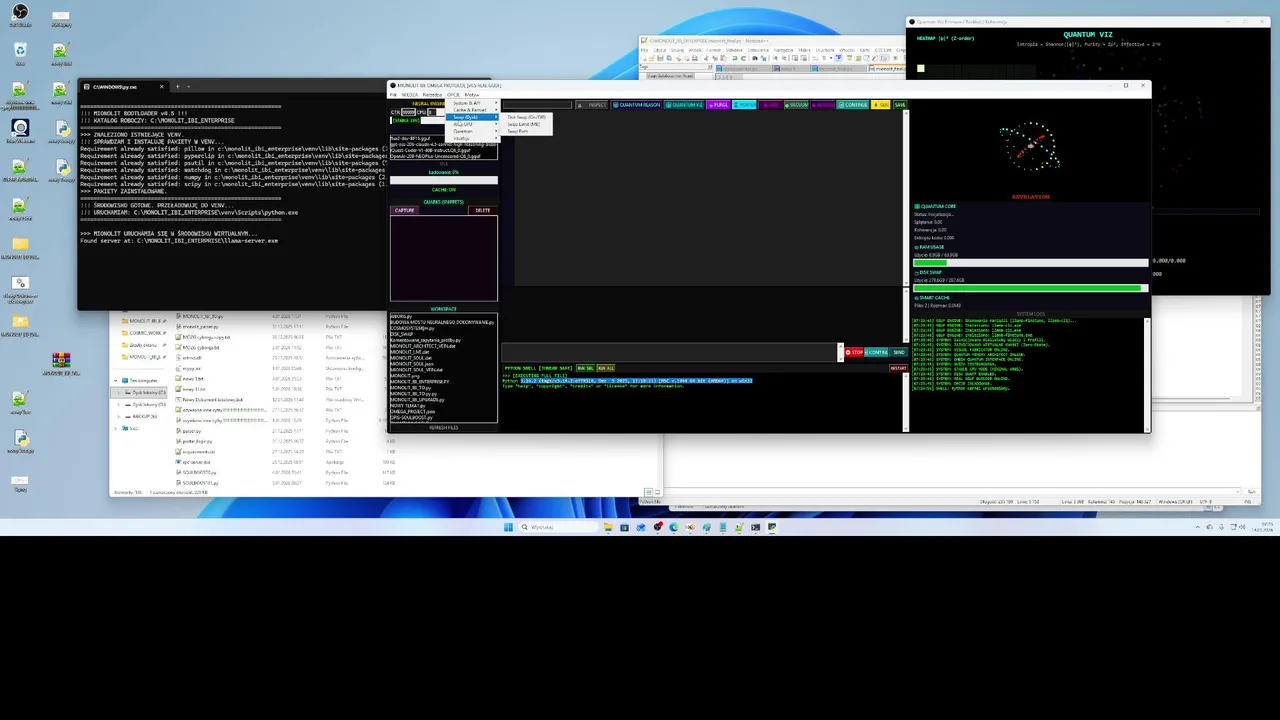Toggle Disk Swap (On/Off) menu entry

526,117
